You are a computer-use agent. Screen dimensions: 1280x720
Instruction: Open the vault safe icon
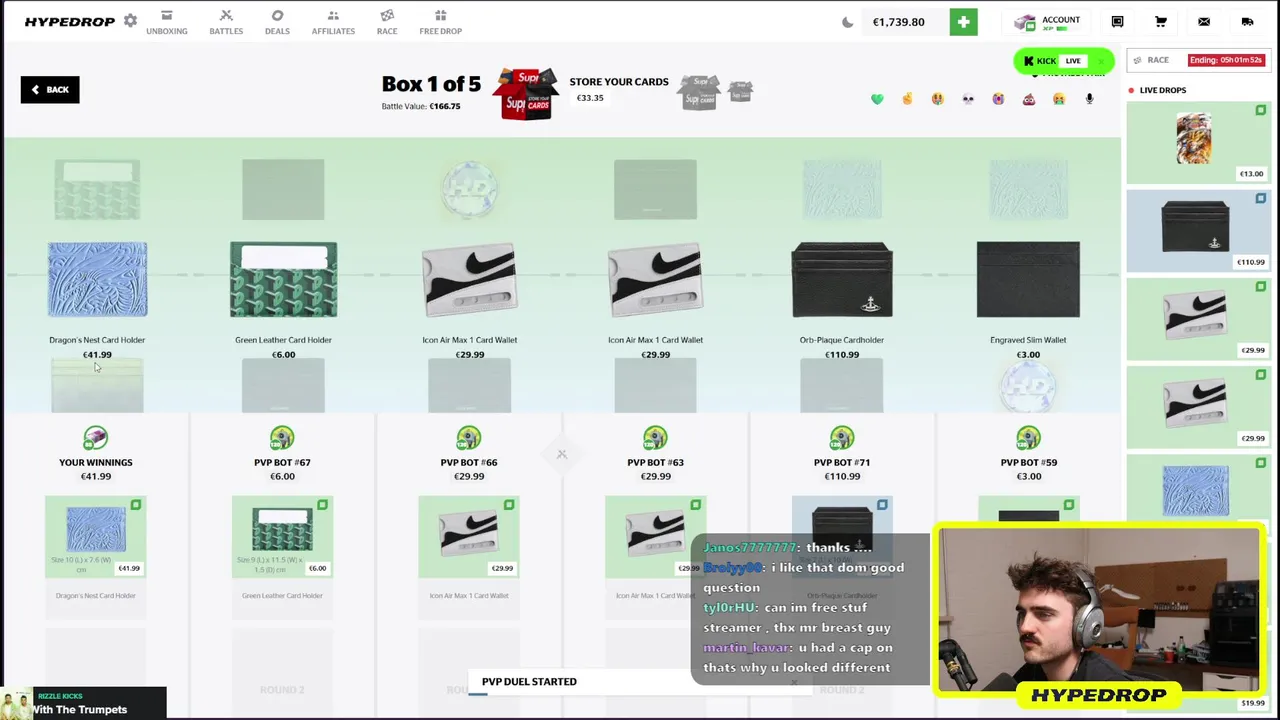[1117, 22]
